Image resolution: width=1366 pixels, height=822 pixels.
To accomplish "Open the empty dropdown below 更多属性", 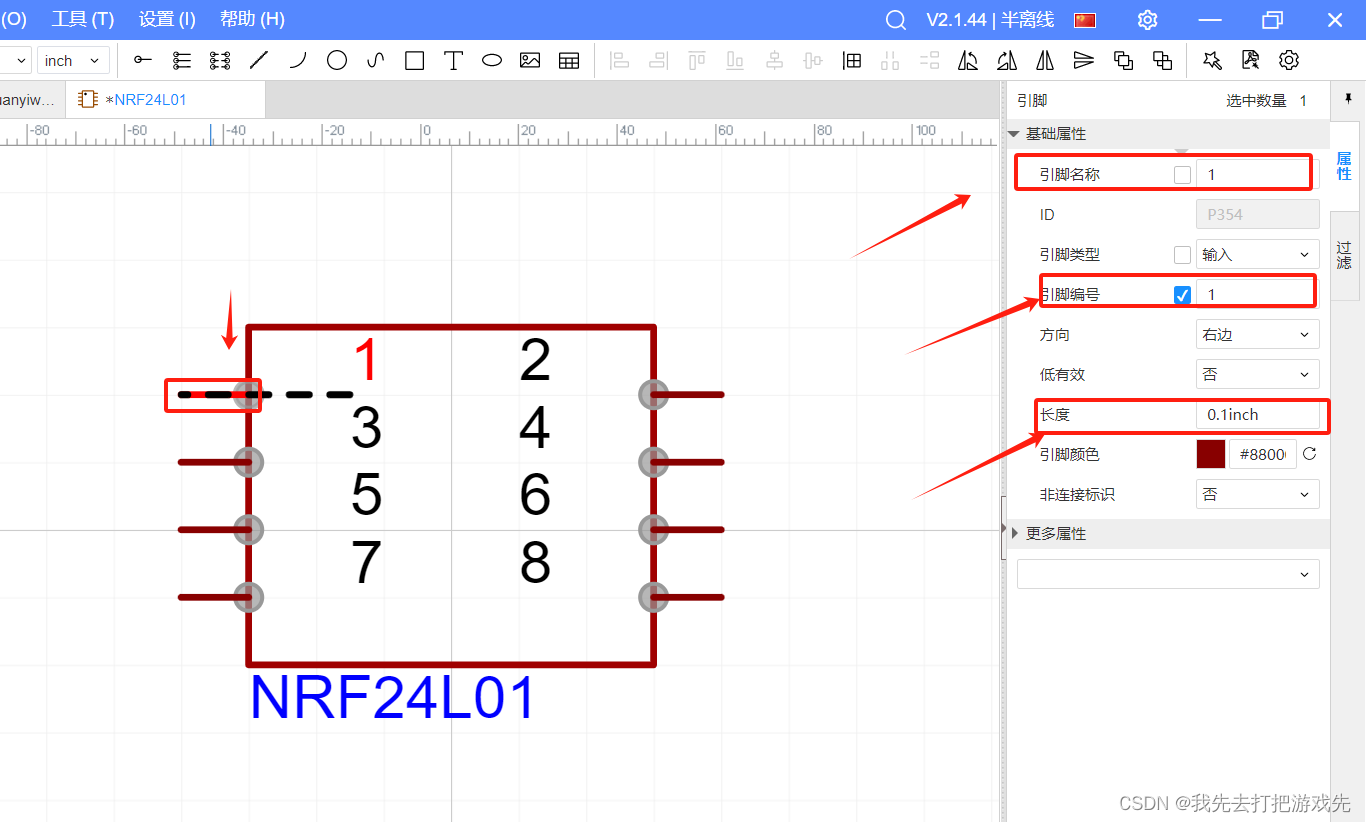I will (1168, 574).
